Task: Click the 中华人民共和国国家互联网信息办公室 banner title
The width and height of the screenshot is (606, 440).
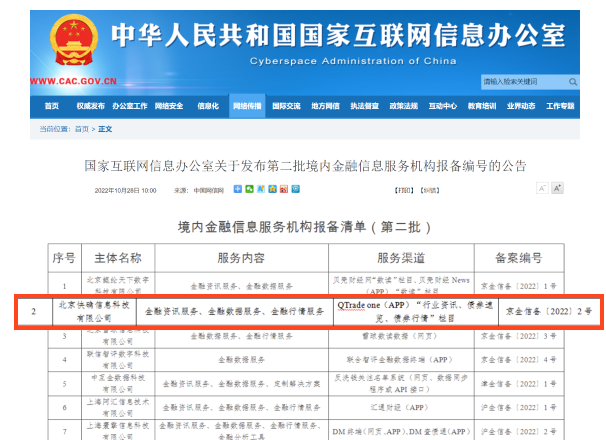Action: [338, 35]
